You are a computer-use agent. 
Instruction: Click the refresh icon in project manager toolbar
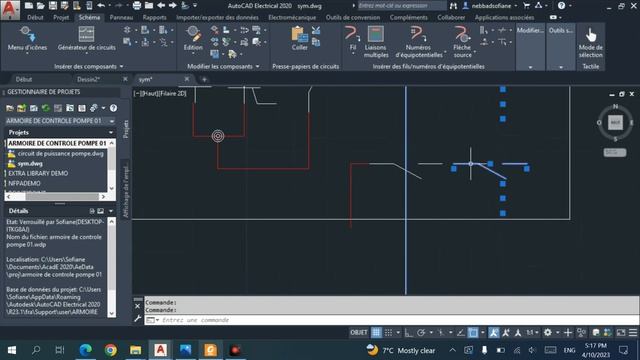click(46, 108)
